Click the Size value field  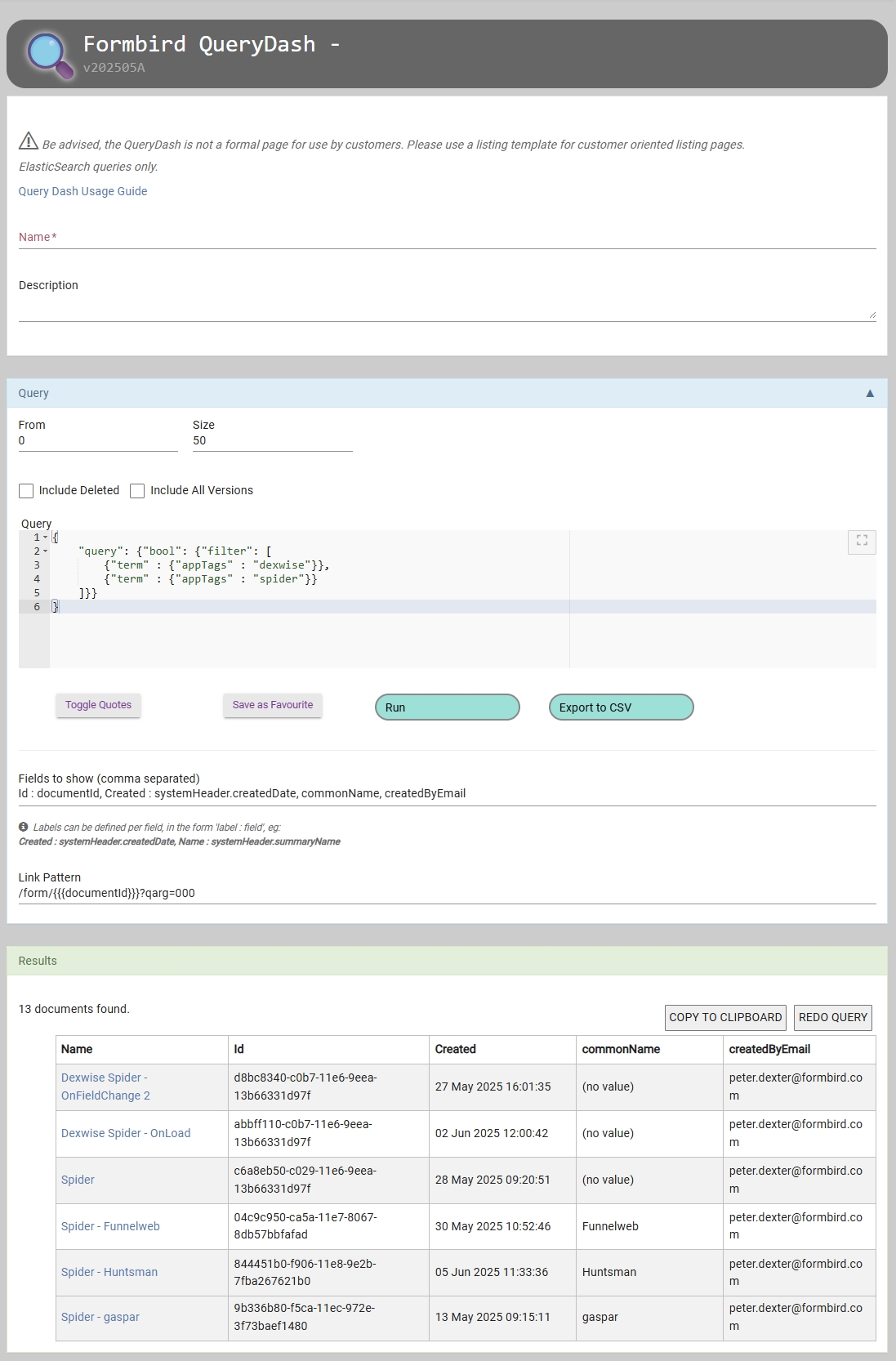(x=273, y=441)
